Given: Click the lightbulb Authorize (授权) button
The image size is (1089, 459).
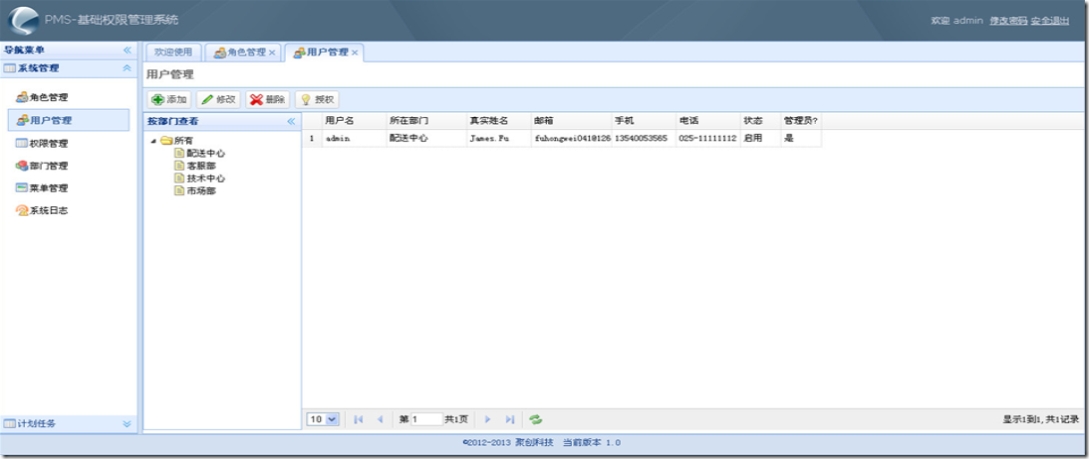Looking at the screenshot, I should coord(317,99).
